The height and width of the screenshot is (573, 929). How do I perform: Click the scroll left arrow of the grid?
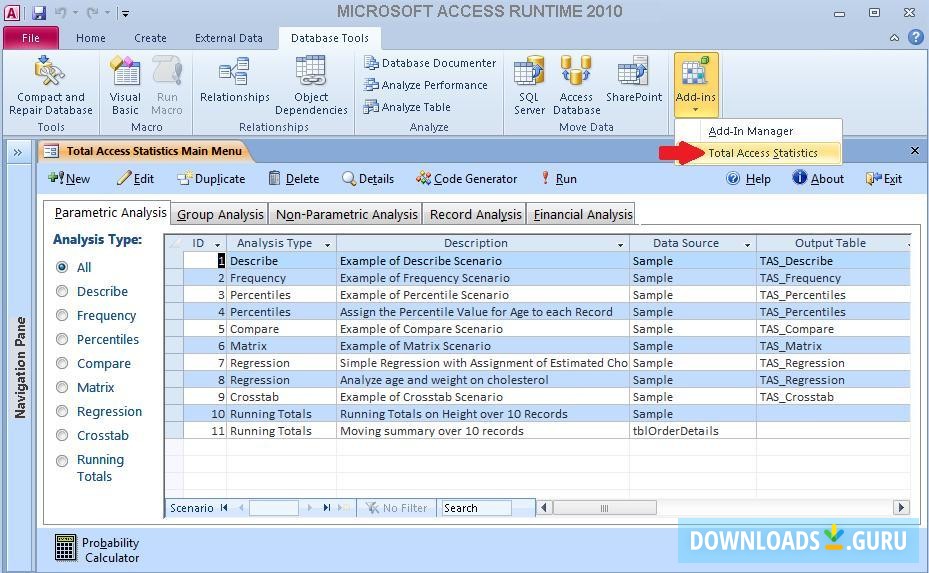coord(544,508)
